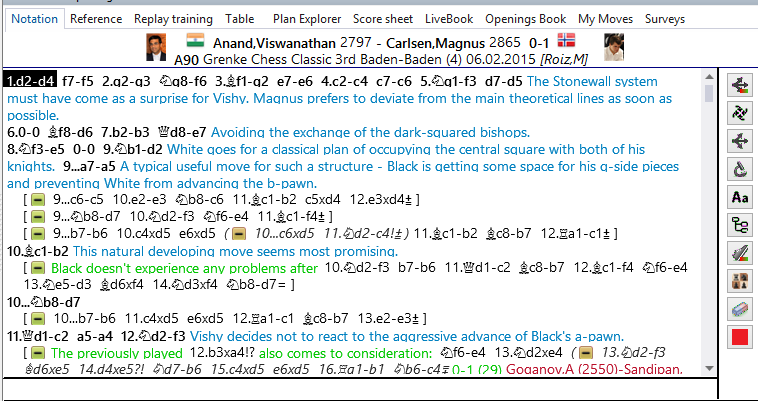Collapse the 9...c6-c5 variation line

tap(36, 200)
